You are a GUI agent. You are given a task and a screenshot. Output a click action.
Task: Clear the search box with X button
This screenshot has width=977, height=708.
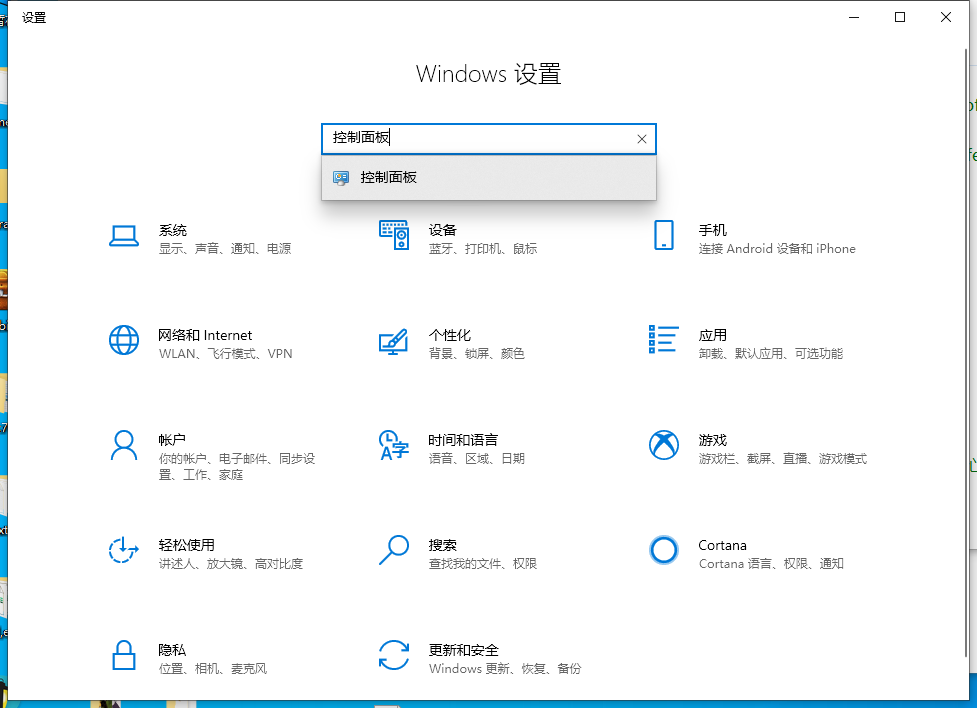[x=642, y=139]
